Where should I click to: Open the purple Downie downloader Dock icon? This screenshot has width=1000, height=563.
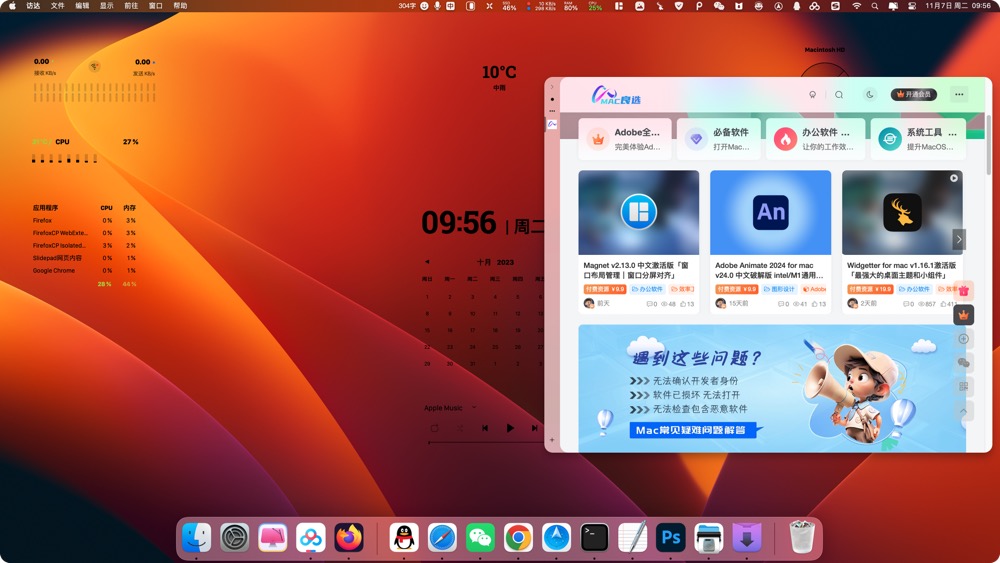(747, 537)
